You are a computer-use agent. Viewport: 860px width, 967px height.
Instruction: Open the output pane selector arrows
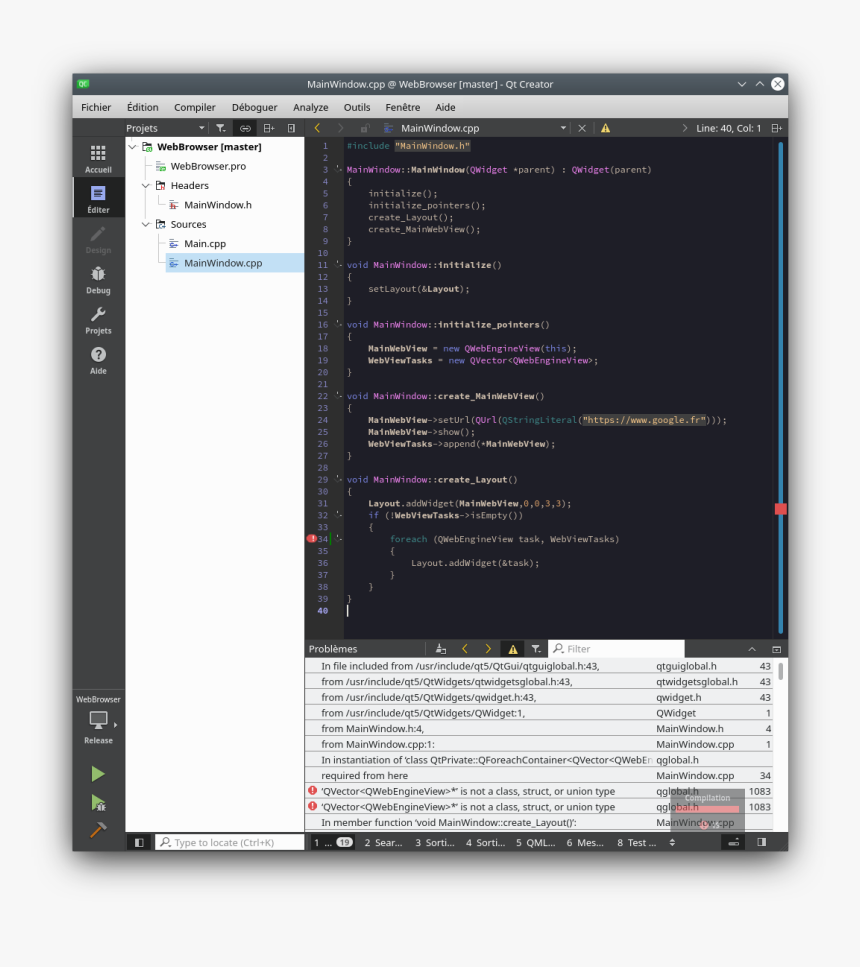click(672, 842)
